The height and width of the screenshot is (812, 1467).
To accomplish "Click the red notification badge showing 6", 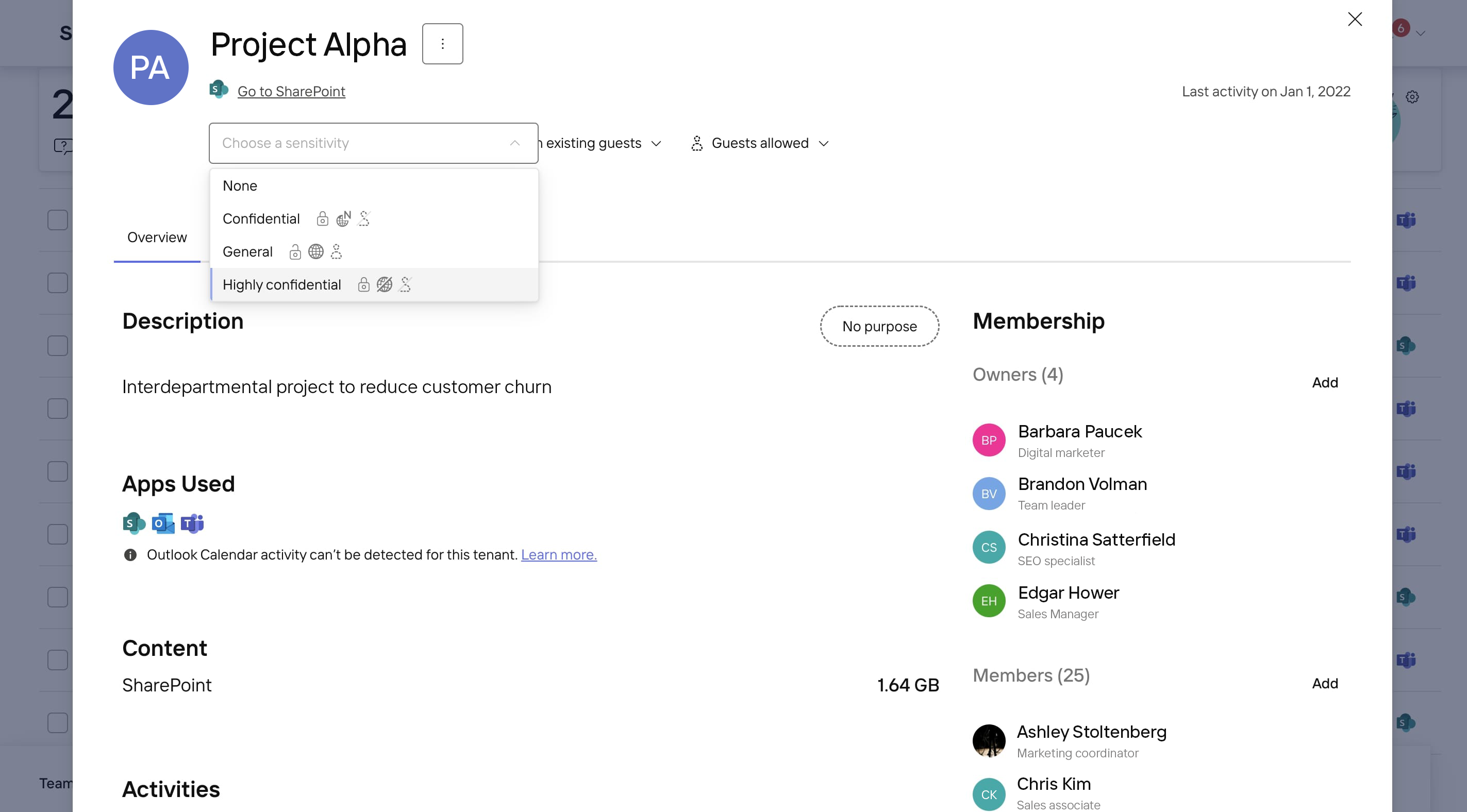I will tap(1401, 28).
